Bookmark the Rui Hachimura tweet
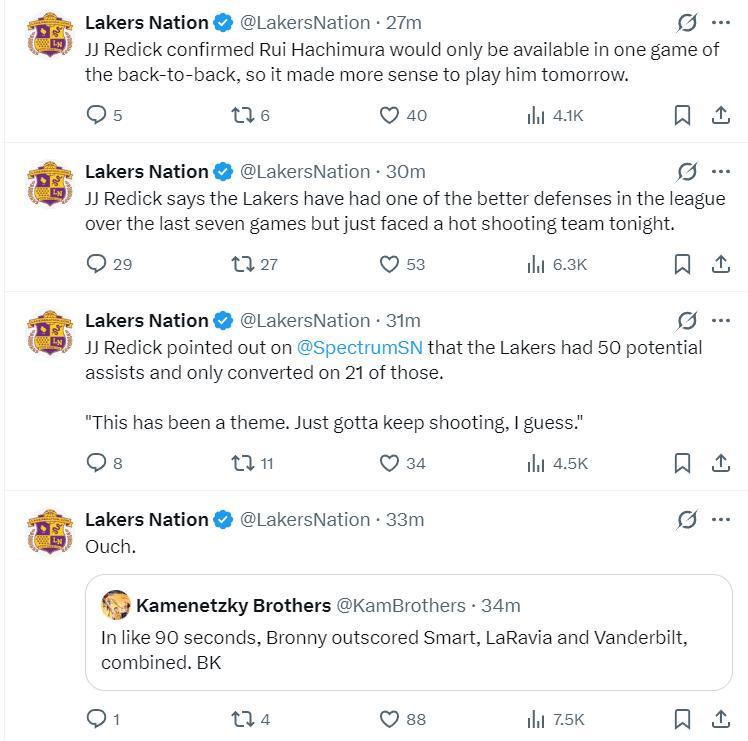Screen dimensions: 748x741 [x=682, y=115]
